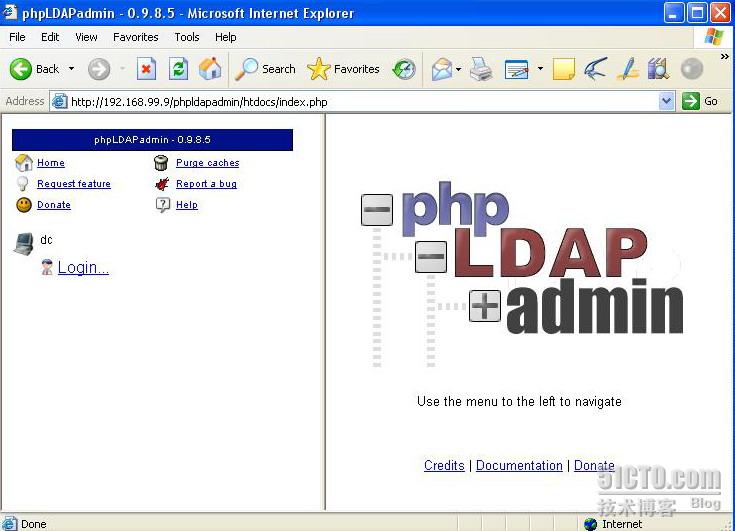Print the page with the printer icon

click(481, 69)
